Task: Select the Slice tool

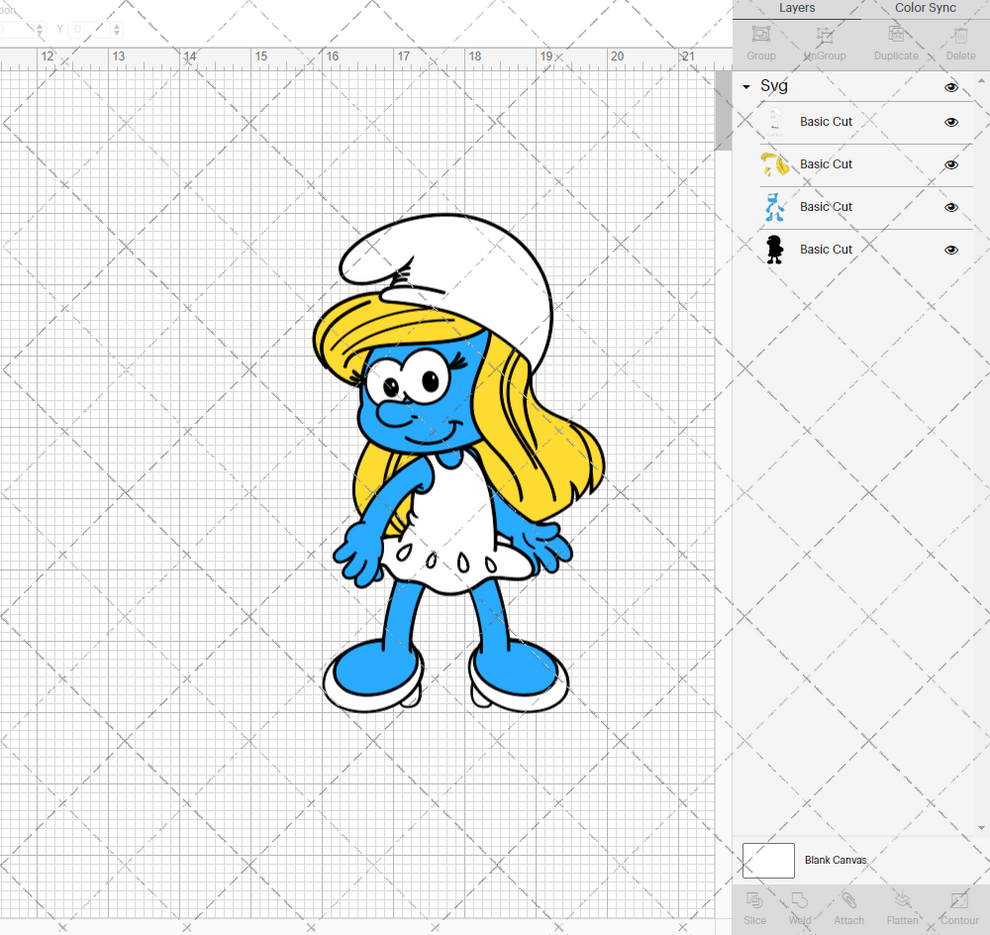Action: 754,908
